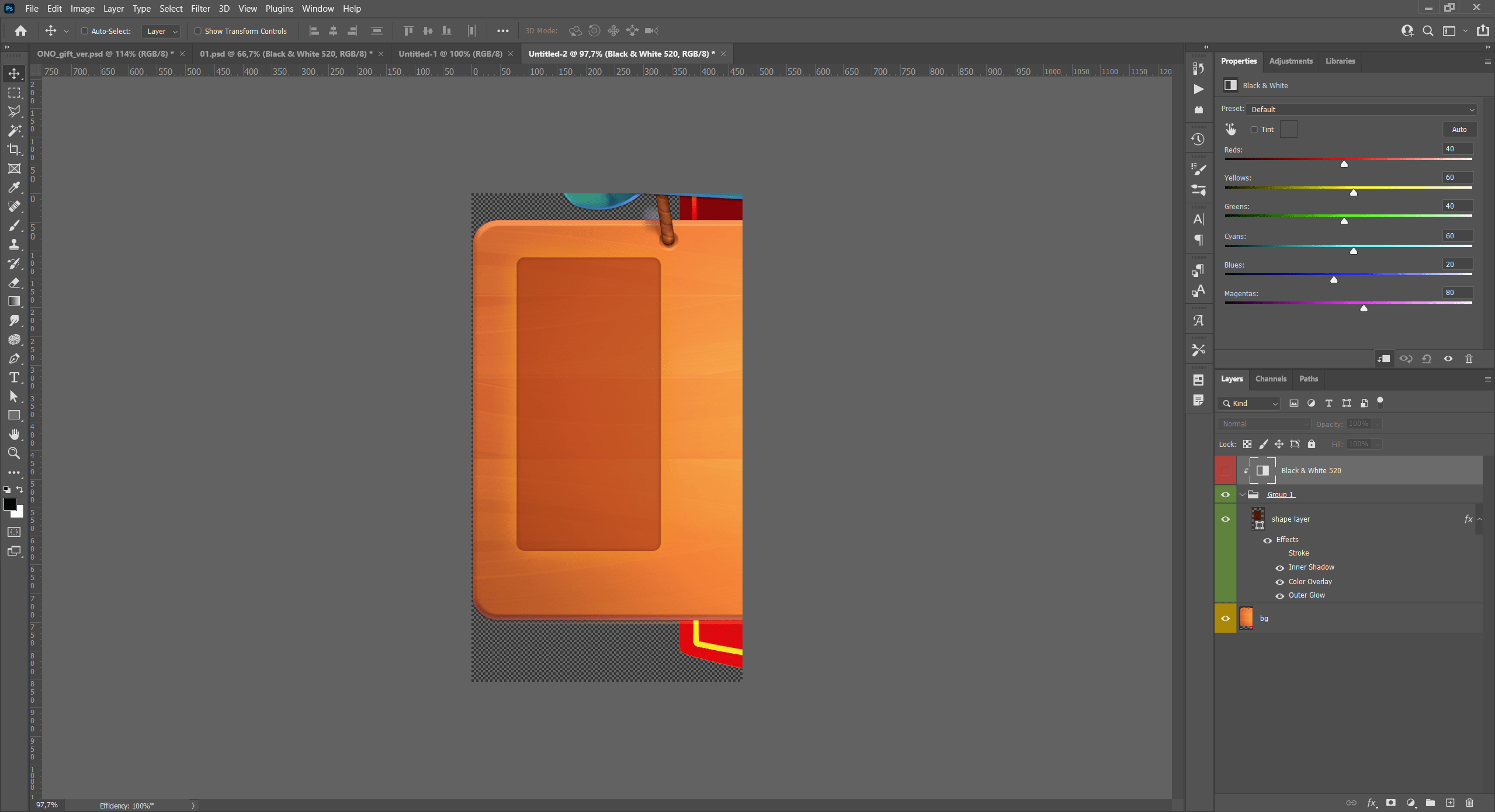1495x812 pixels.
Task: Click the Reds value input field
Action: pos(1457,149)
